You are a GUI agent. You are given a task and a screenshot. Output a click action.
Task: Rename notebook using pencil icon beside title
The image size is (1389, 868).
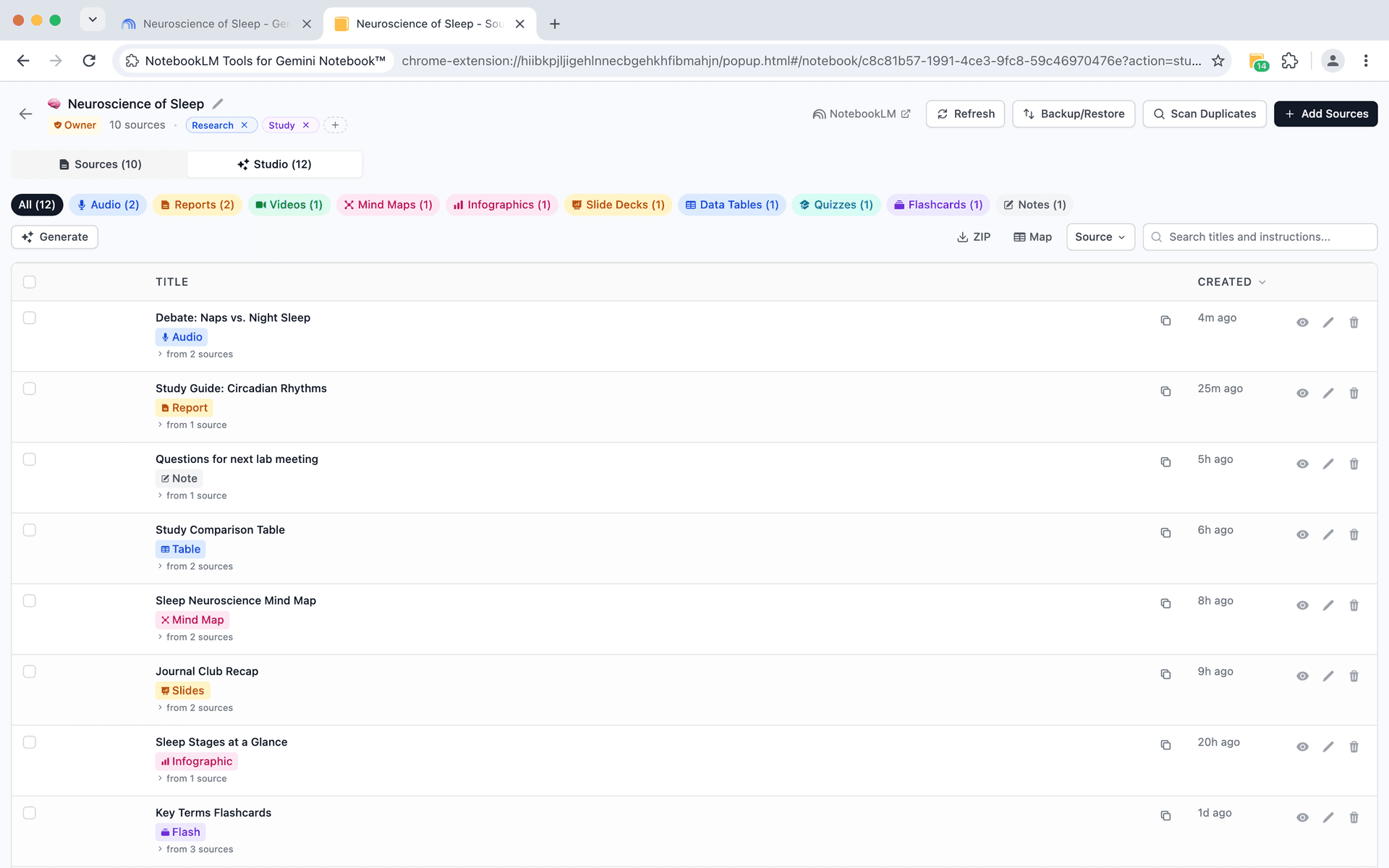coord(218,103)
